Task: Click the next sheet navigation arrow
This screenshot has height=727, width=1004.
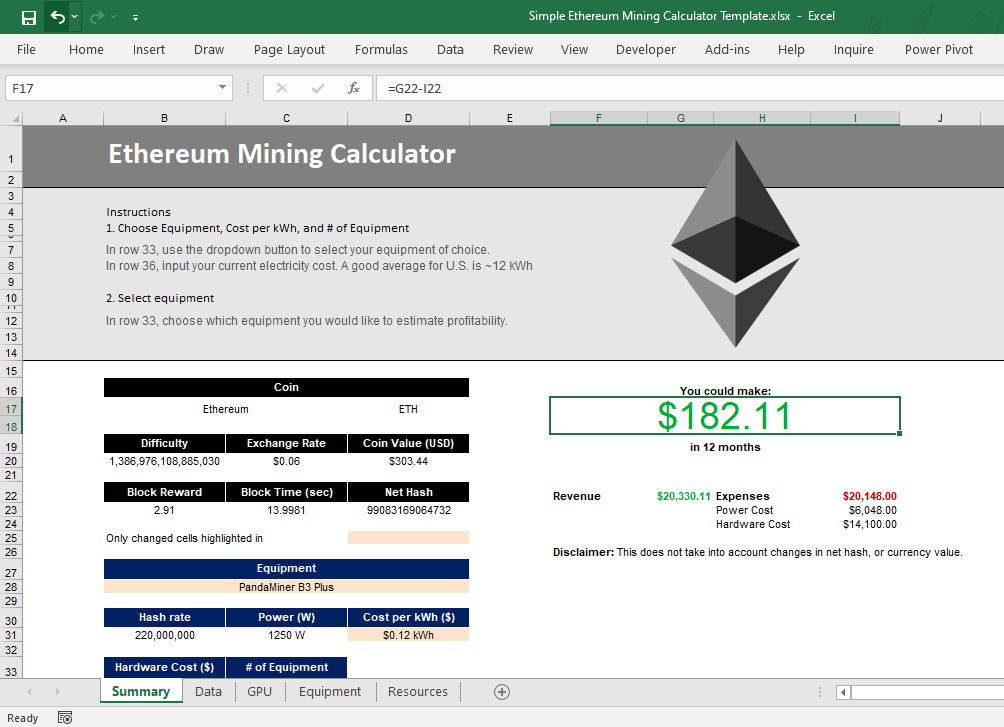Action: tap(58, 692)
